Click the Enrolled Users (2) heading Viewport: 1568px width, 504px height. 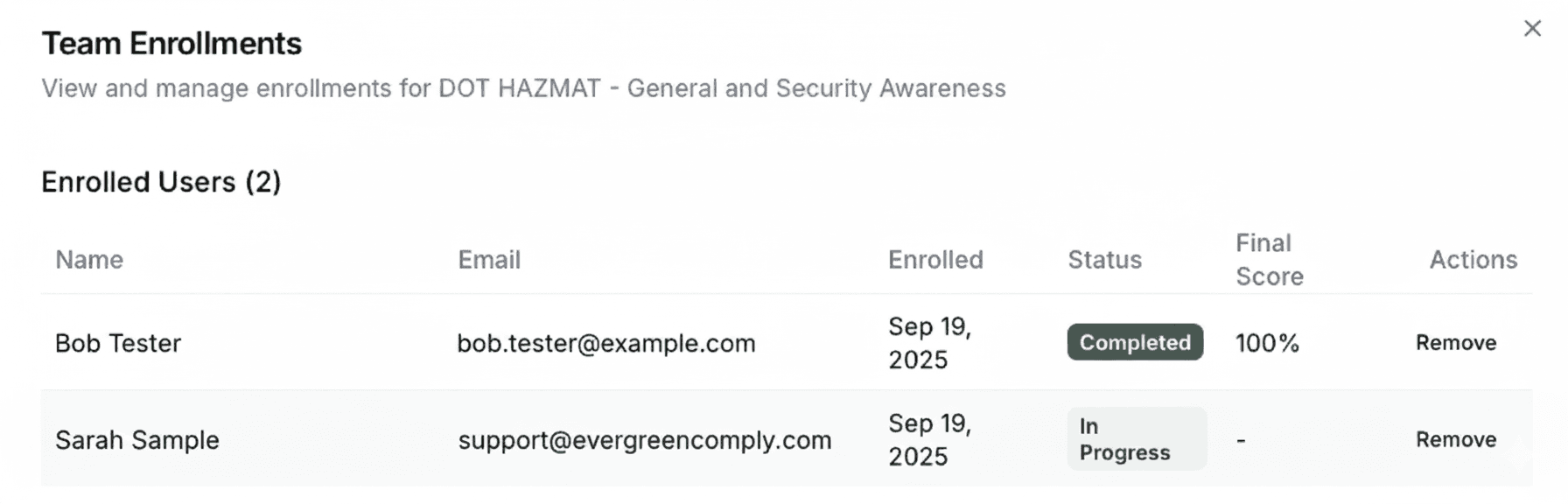click(161, 182)
